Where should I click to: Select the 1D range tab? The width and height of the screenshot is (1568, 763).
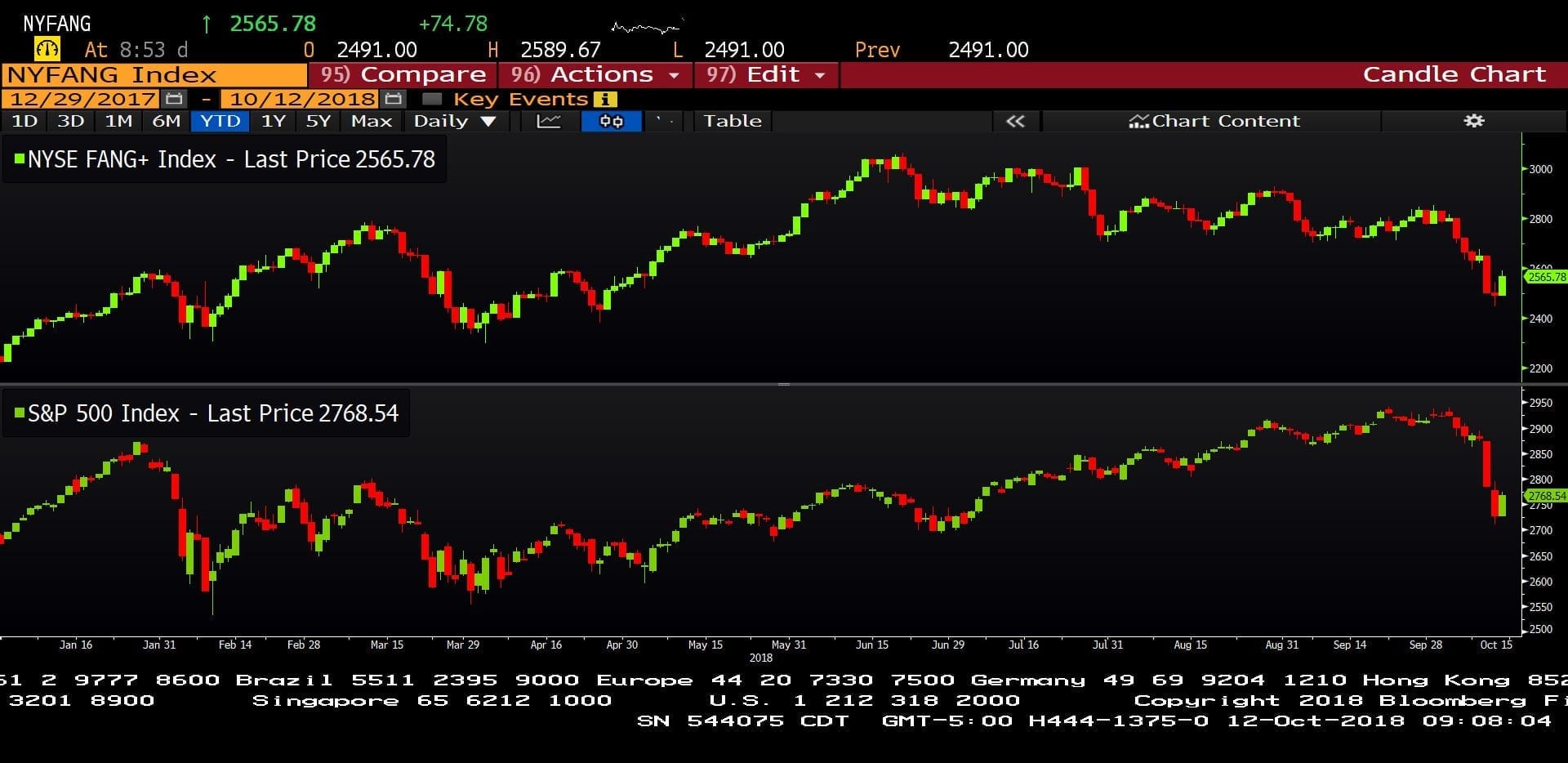pyautogui.click(x=24, y=121)
